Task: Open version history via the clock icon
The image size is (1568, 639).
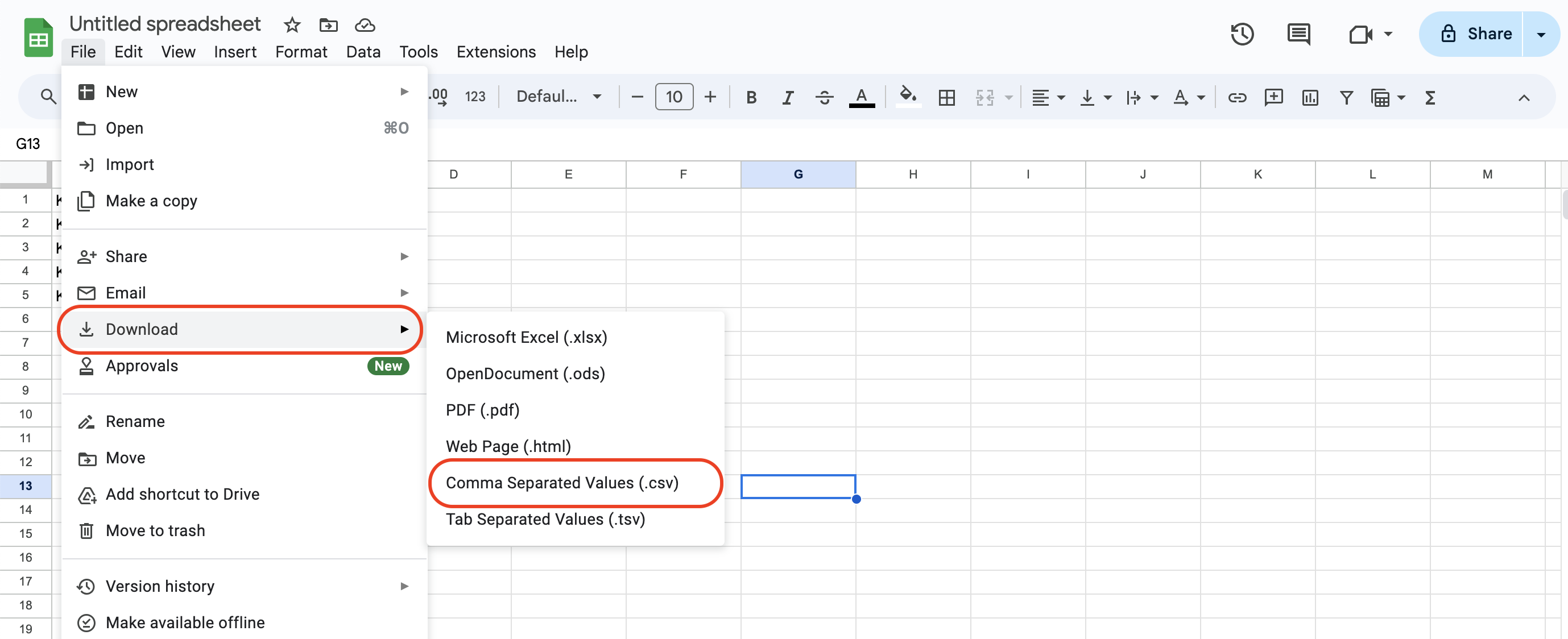Action: point(1242,34)
